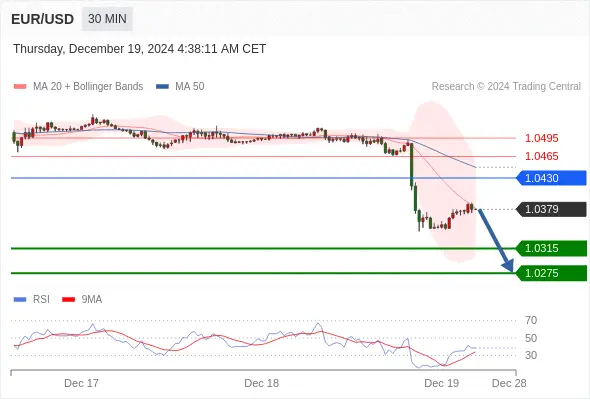The image size is (590, 400).
Task: Click the blue RSI legend swatch
Action: point(20,300)
